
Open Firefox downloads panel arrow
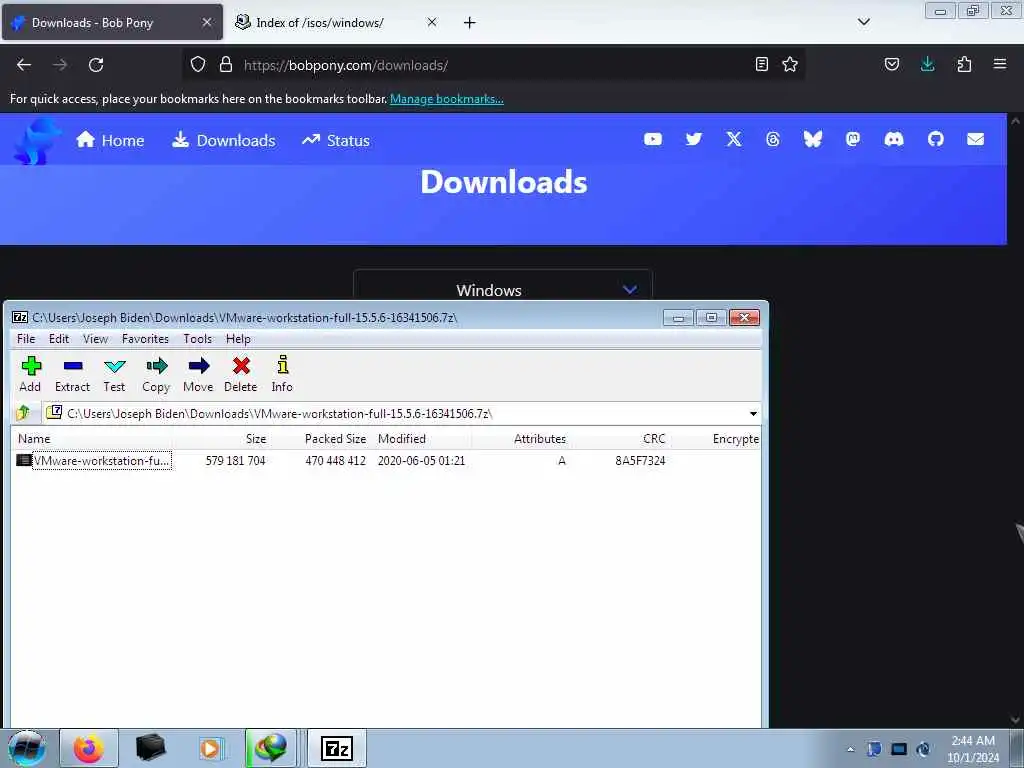(927, 64)
